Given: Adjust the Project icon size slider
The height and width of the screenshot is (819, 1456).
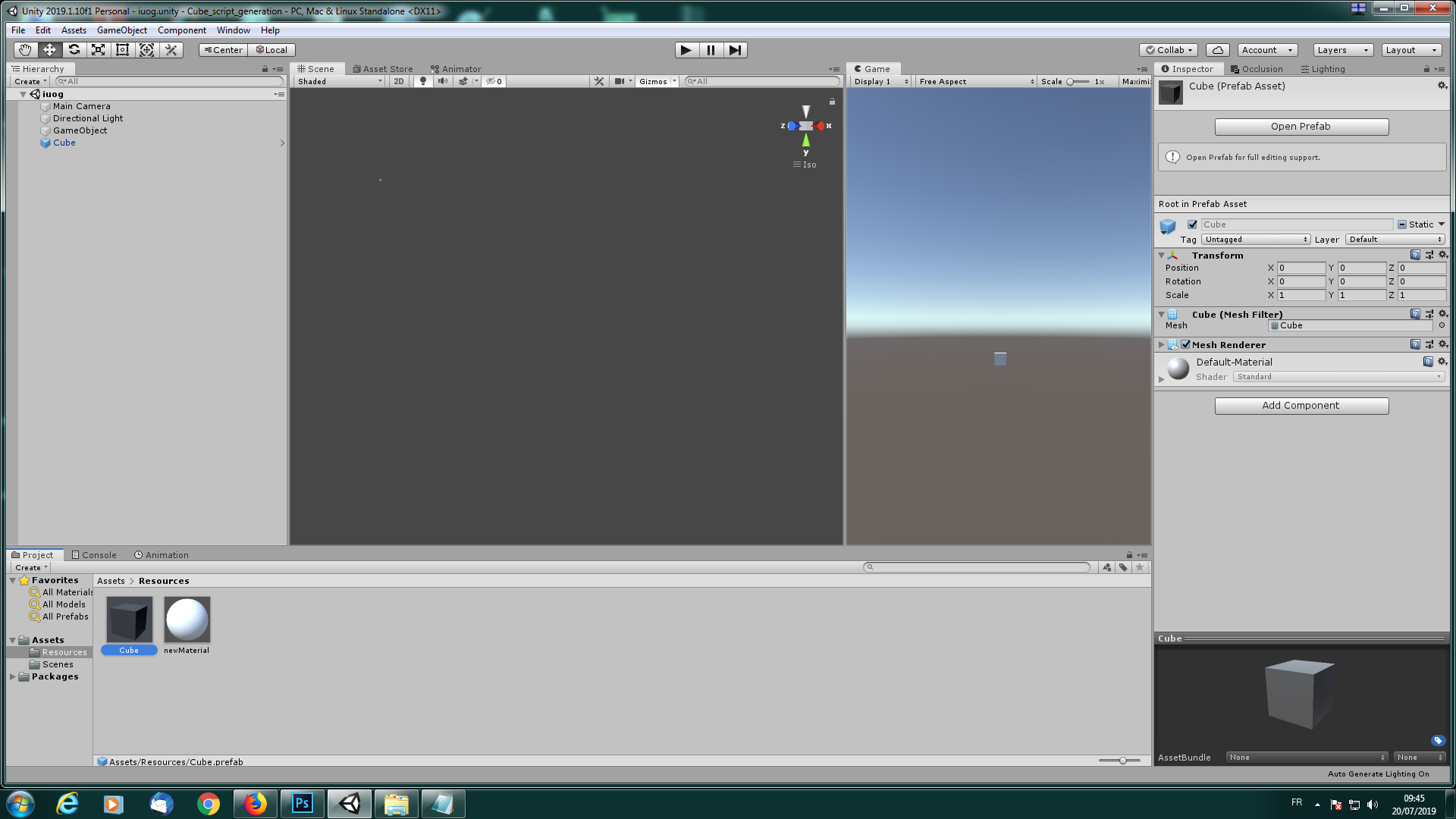Looking at the screenshot, I should coord(1120,761).
